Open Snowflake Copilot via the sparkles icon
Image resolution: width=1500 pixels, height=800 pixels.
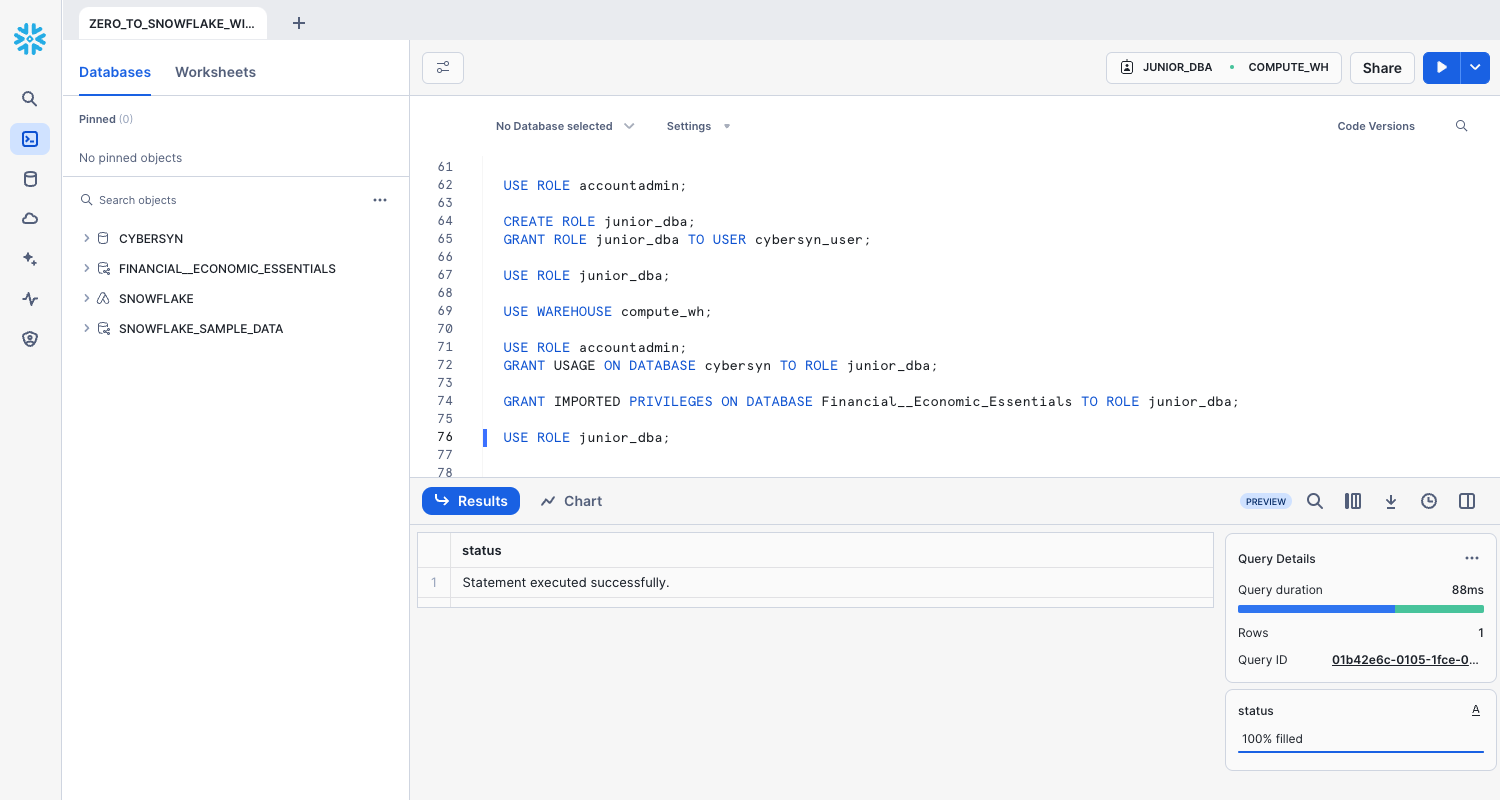point(29,258)
